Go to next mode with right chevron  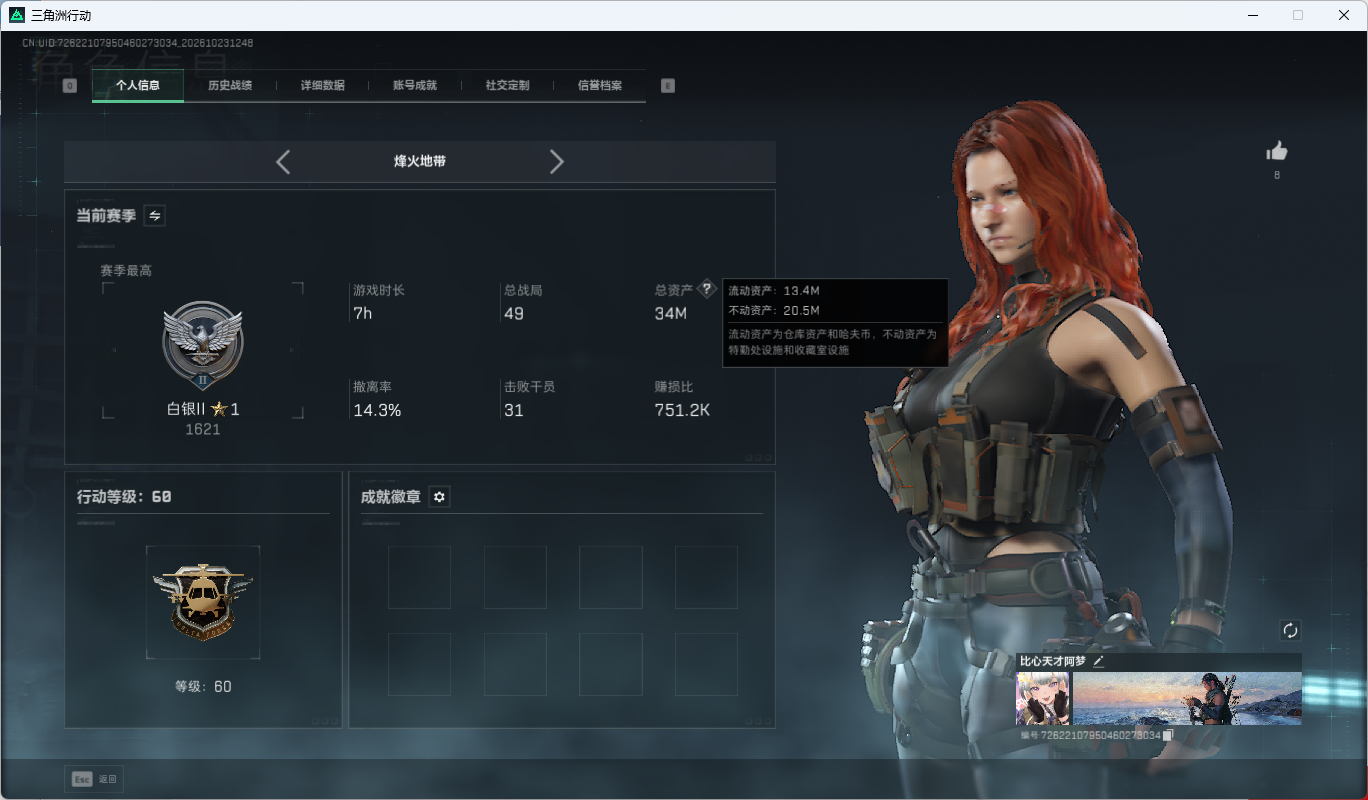[557, 162]
